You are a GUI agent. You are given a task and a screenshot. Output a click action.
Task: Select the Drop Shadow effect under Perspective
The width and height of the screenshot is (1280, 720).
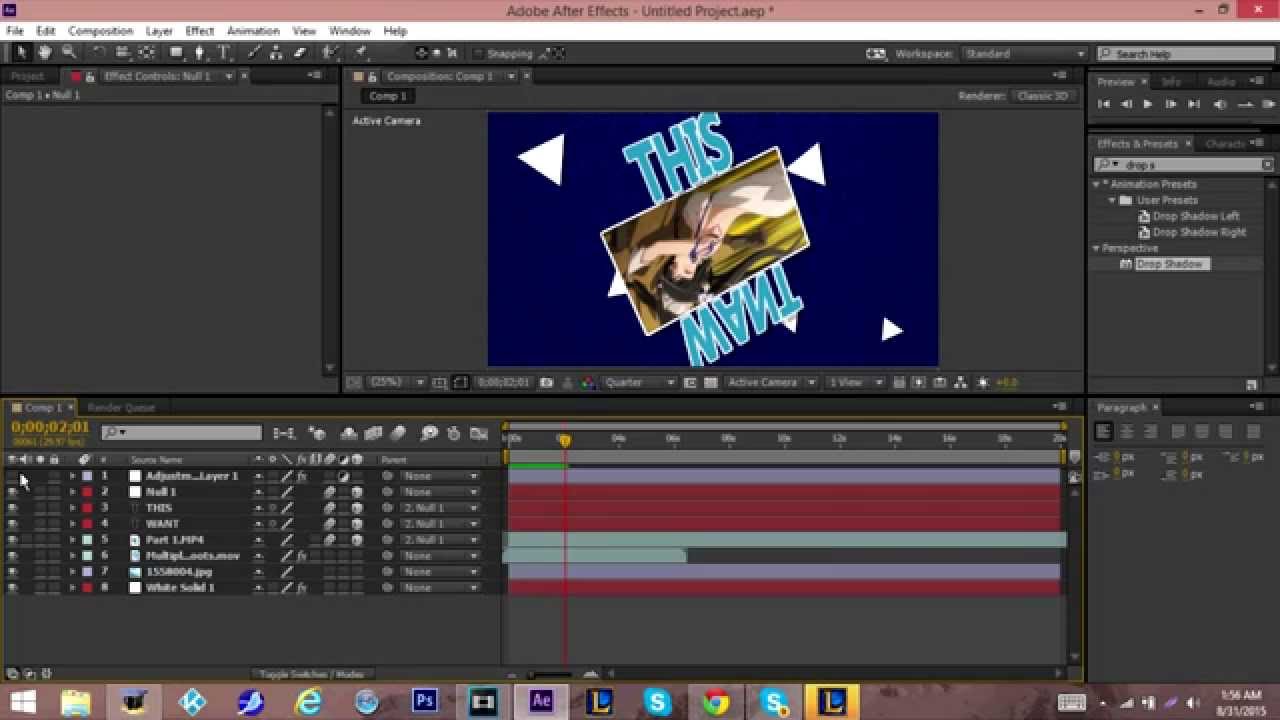click(x=1170, y=264)
